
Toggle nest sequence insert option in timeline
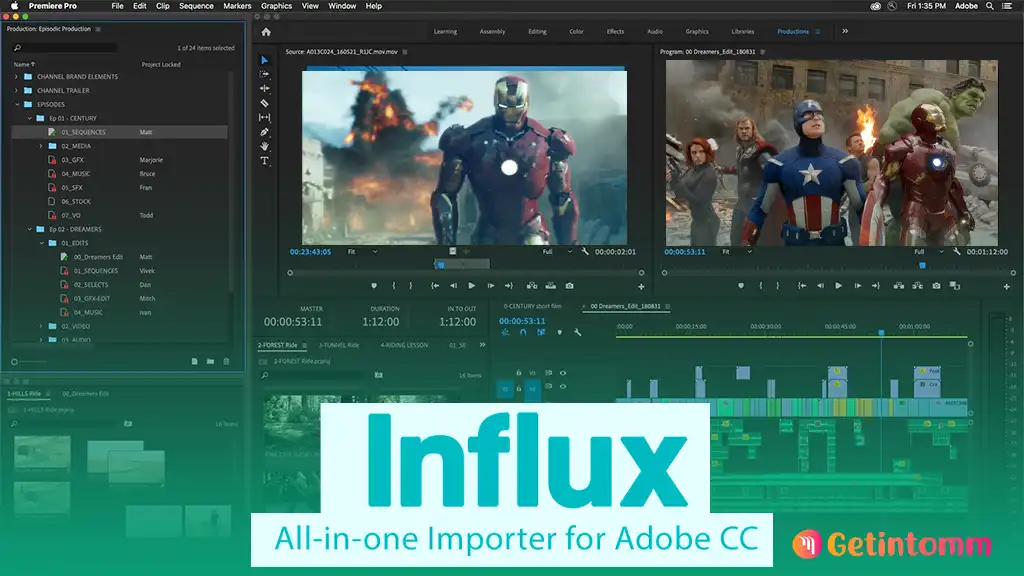tap(505, 332)
